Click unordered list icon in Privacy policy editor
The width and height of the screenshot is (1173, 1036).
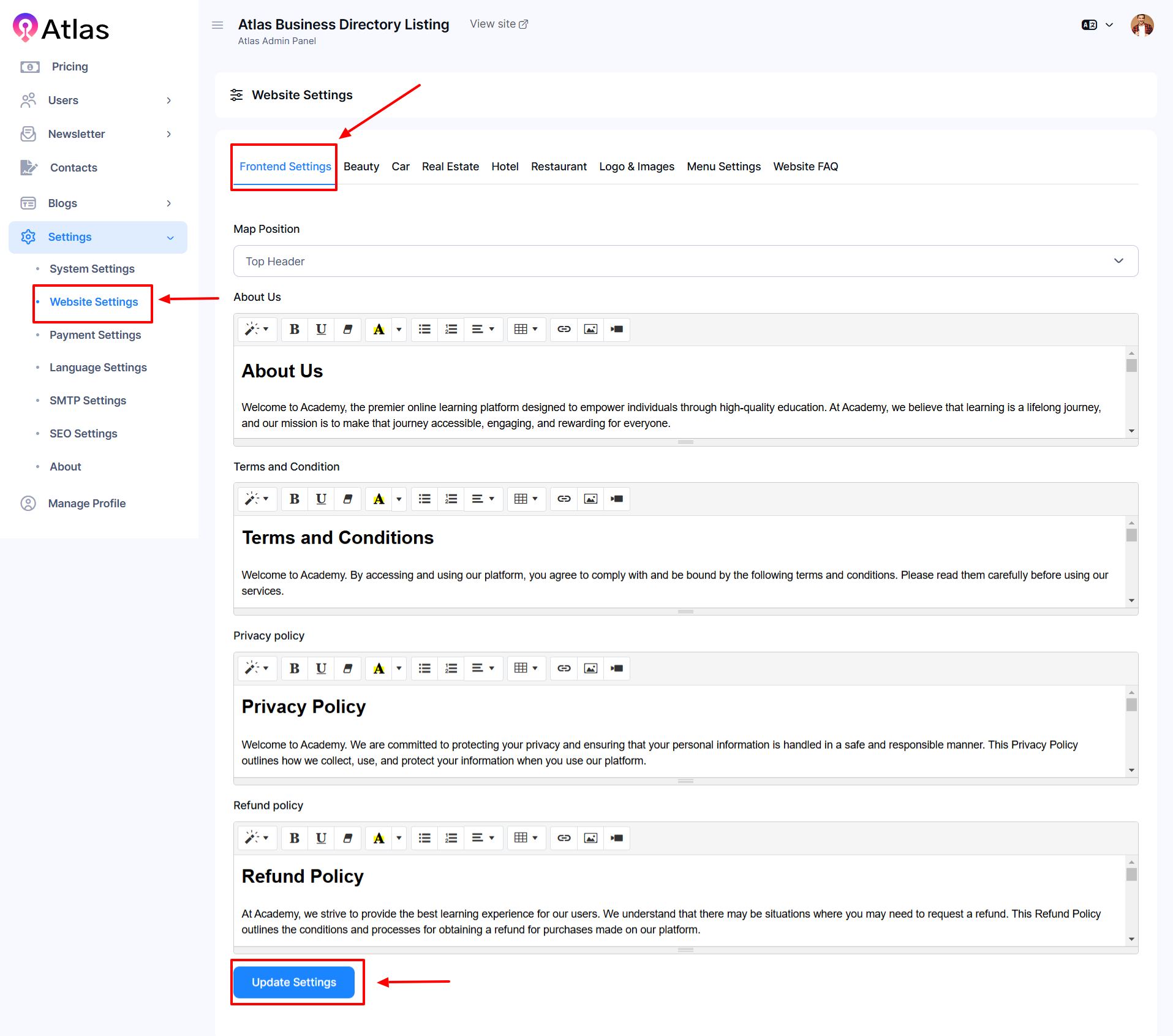424,668
